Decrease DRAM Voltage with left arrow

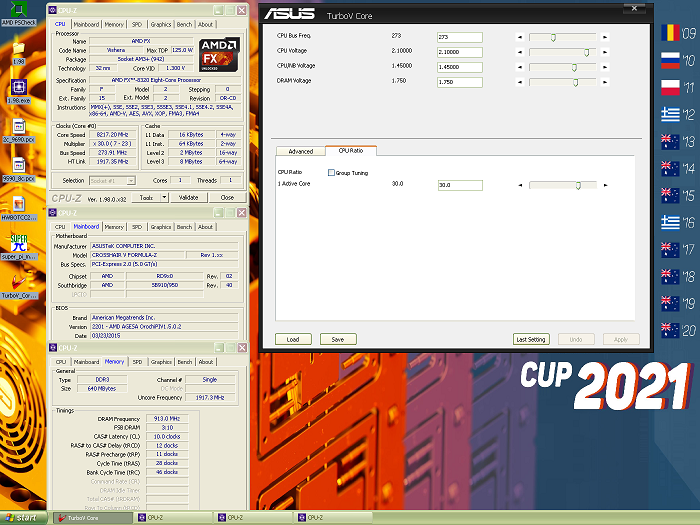click(520, 82)
